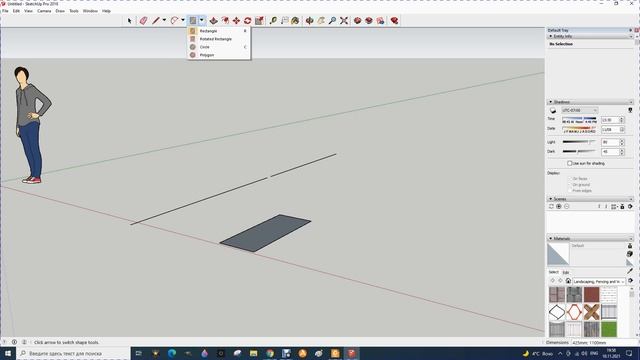This screenshot has width=640, height=360.
Task: Click the Remove Scene minus icon
Action: [567, 207]
